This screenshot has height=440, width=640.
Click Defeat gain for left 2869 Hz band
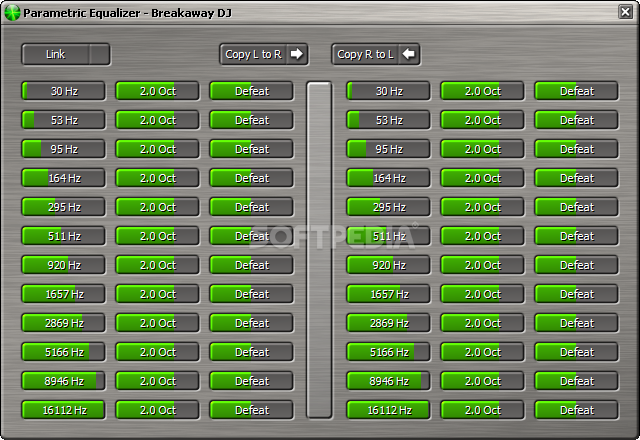click(251, 323)
